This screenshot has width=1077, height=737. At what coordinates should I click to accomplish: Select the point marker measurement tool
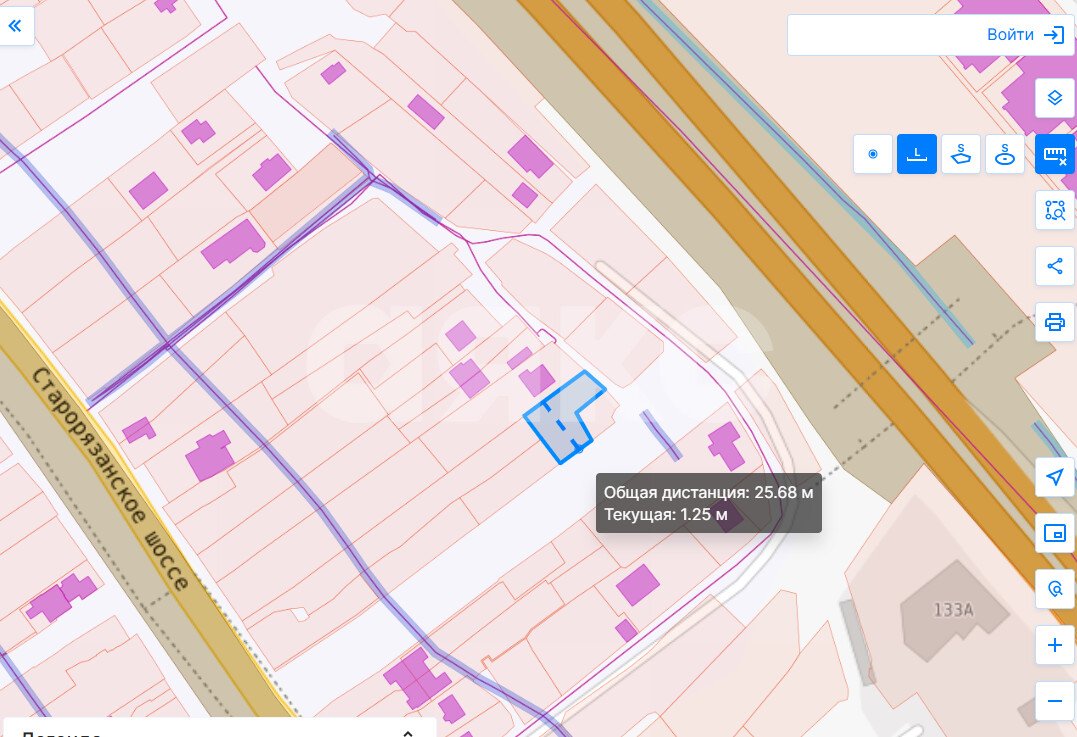click(x=873, y=154)
